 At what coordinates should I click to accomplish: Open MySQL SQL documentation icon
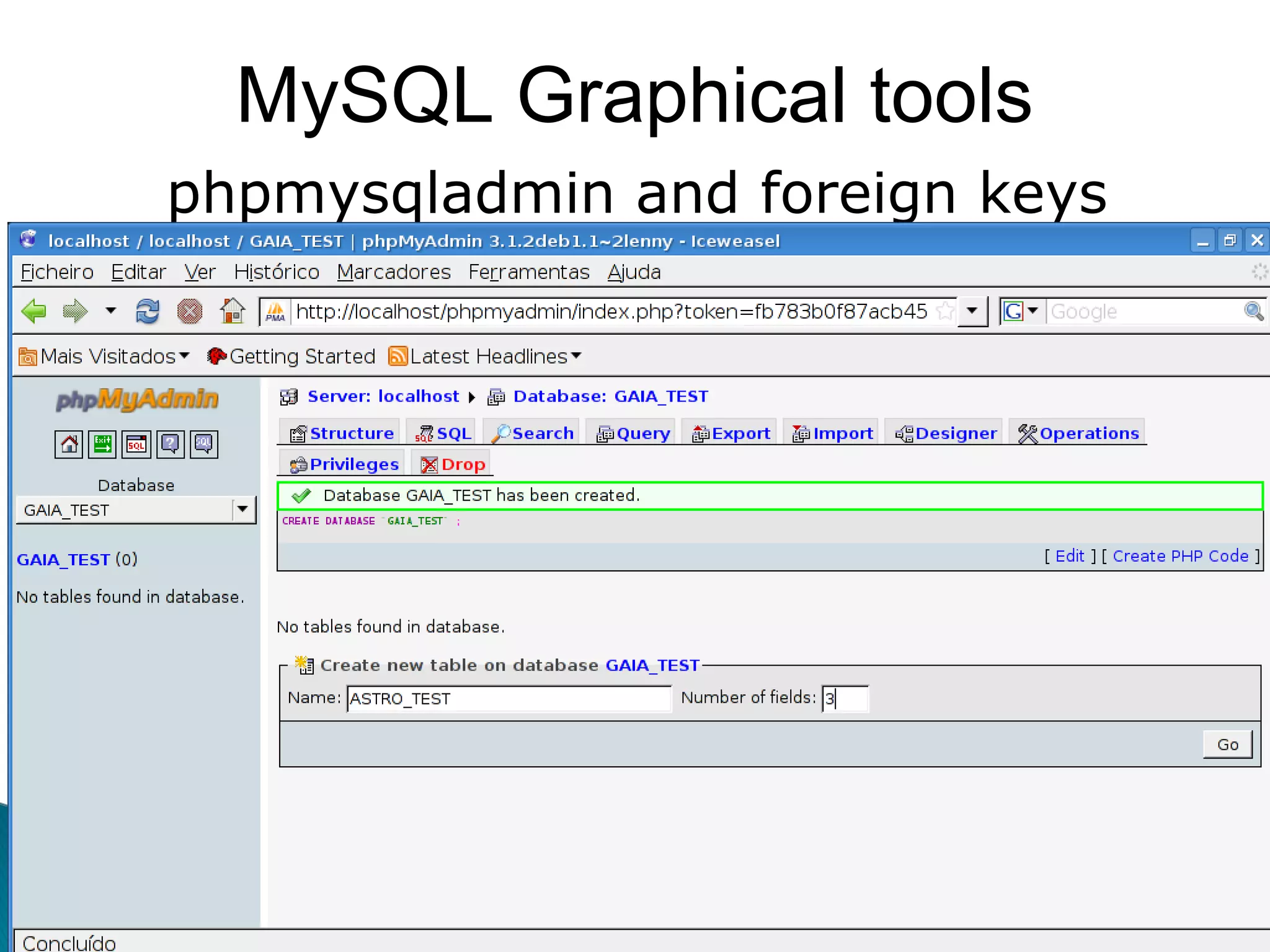[204, 444]
